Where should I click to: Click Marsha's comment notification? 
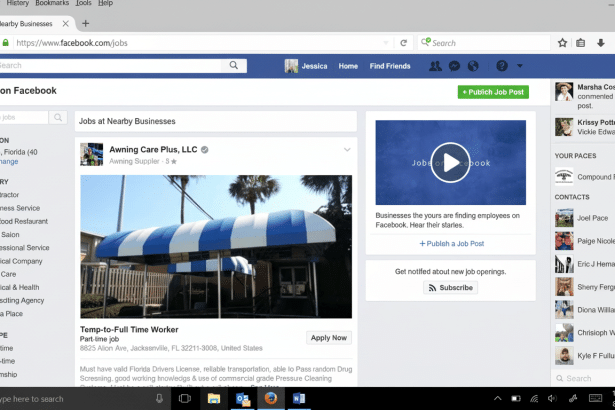tap(585, 96)
